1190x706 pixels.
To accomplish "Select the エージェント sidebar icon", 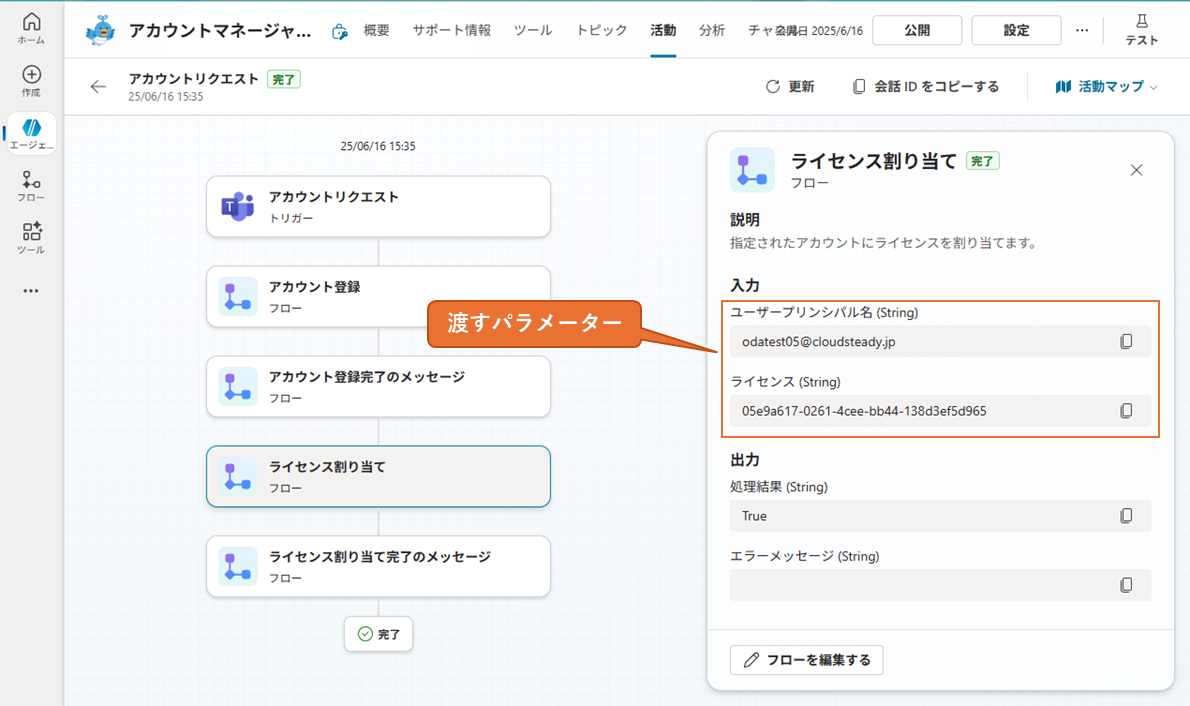I will pos(31,128).
